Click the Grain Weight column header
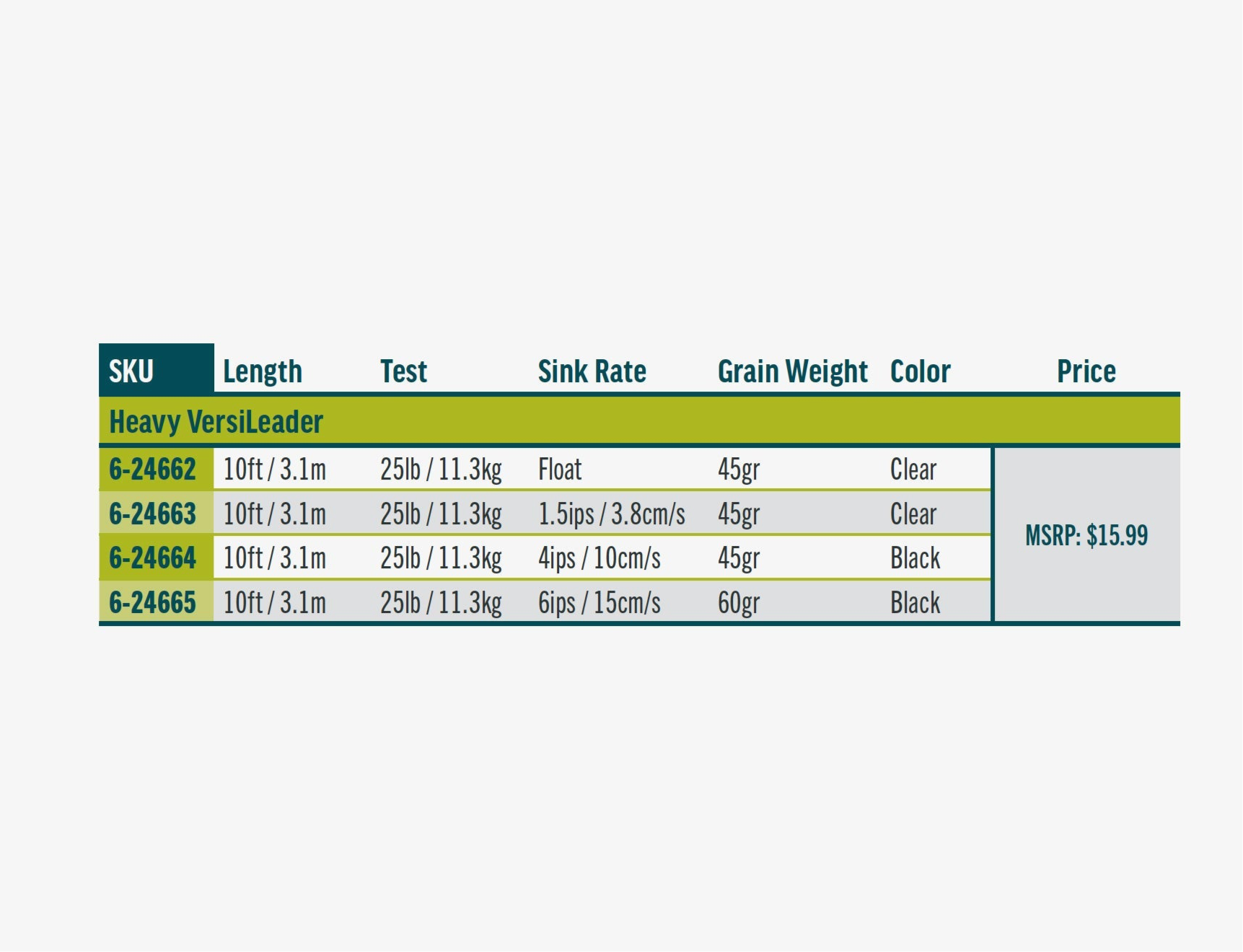 792,371
